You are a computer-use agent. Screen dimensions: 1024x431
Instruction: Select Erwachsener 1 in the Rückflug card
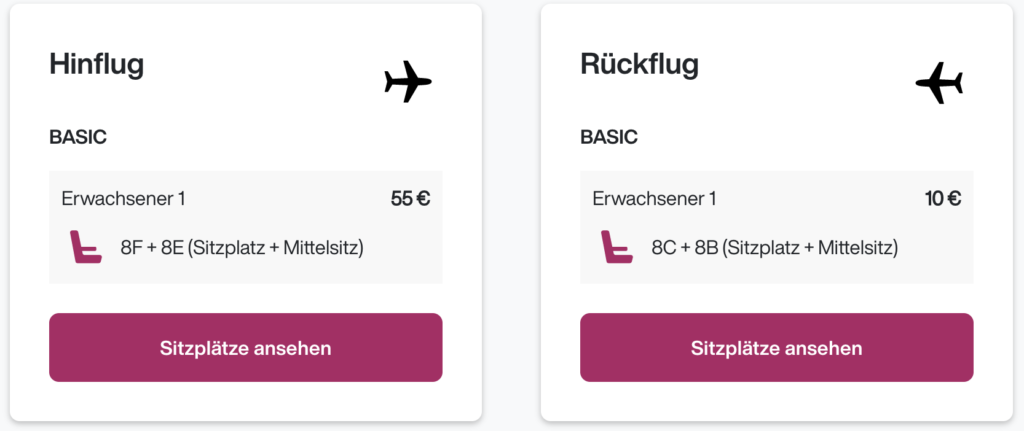(x=654, y=198)
